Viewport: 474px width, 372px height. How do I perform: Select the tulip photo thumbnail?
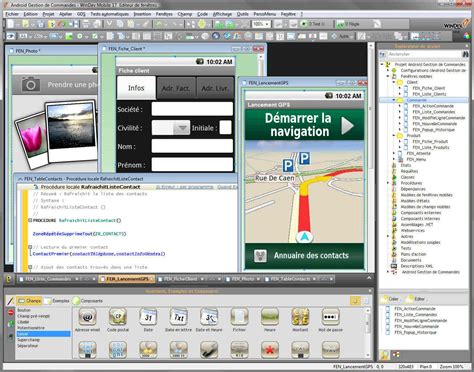[x=32, y=140]
